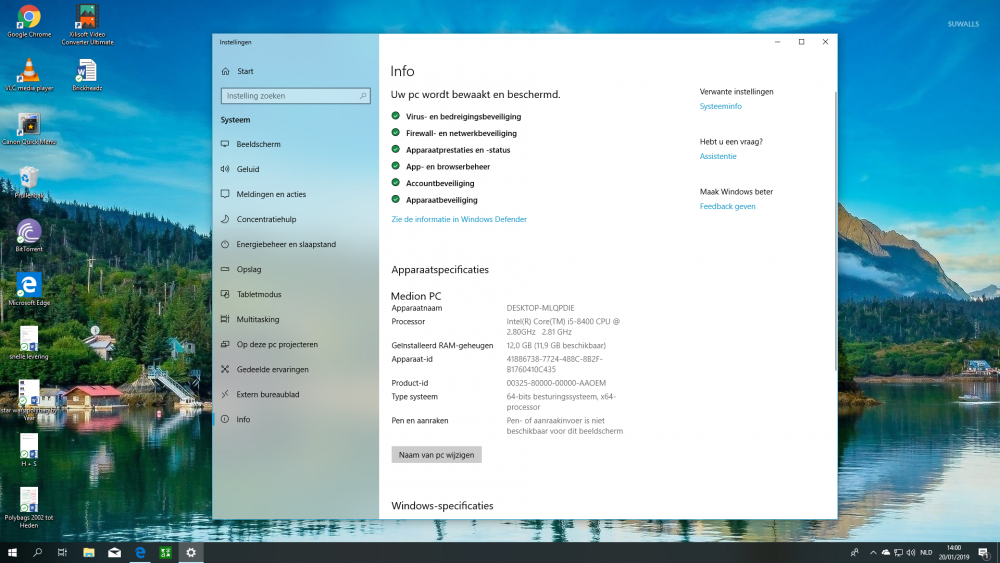Select the Opslag storage icon
Viewport: 1000px width, 563px height.
click(224, 269)
